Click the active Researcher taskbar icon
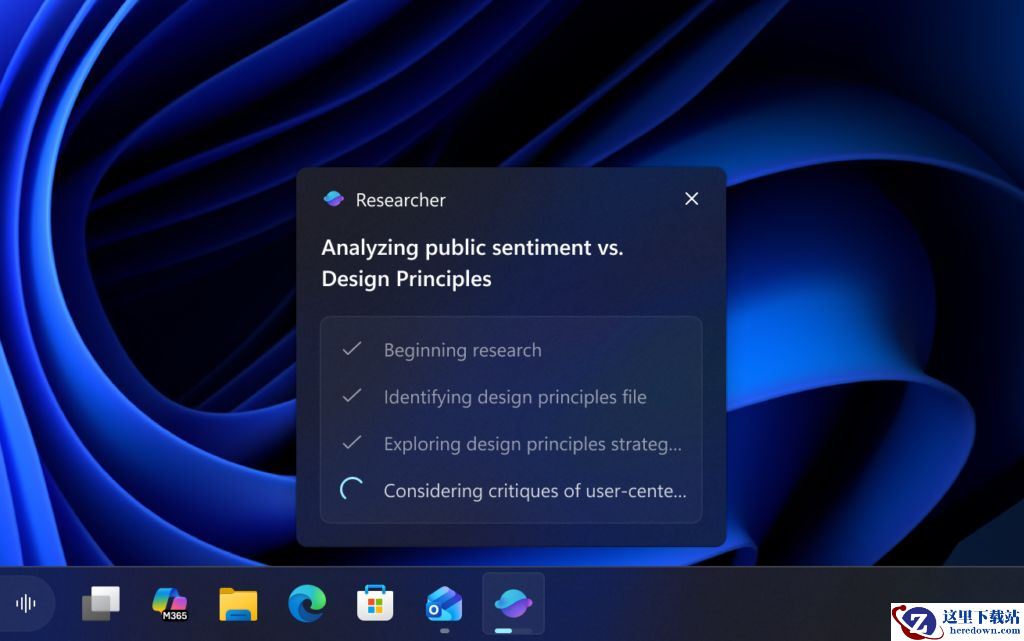 click(x=513, y=603)
